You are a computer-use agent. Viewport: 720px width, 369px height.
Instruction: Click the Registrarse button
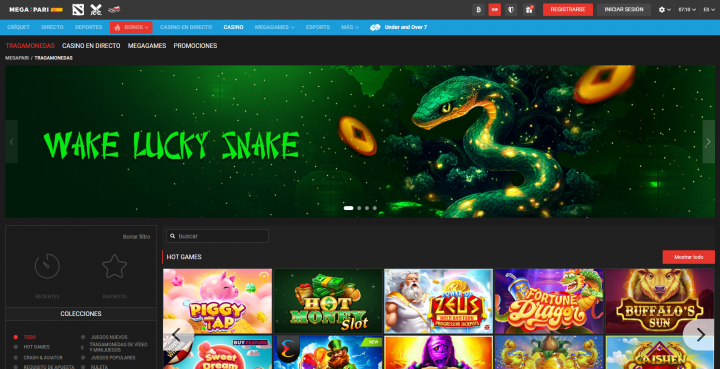coord(568,10)
